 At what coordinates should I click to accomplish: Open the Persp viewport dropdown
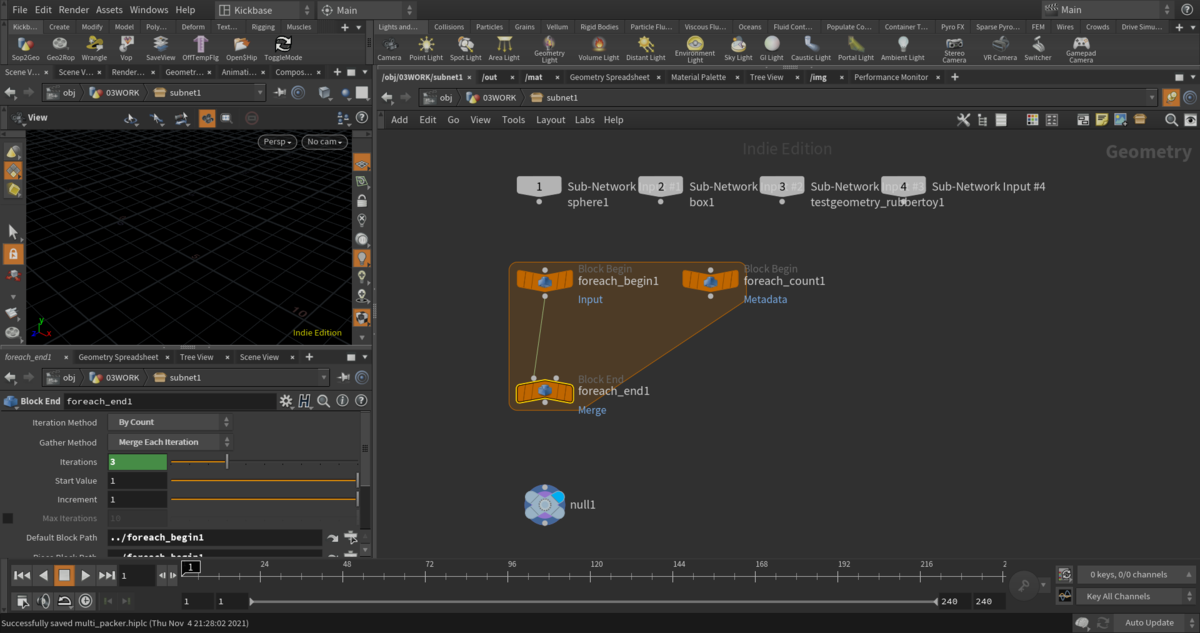[279, 142]
